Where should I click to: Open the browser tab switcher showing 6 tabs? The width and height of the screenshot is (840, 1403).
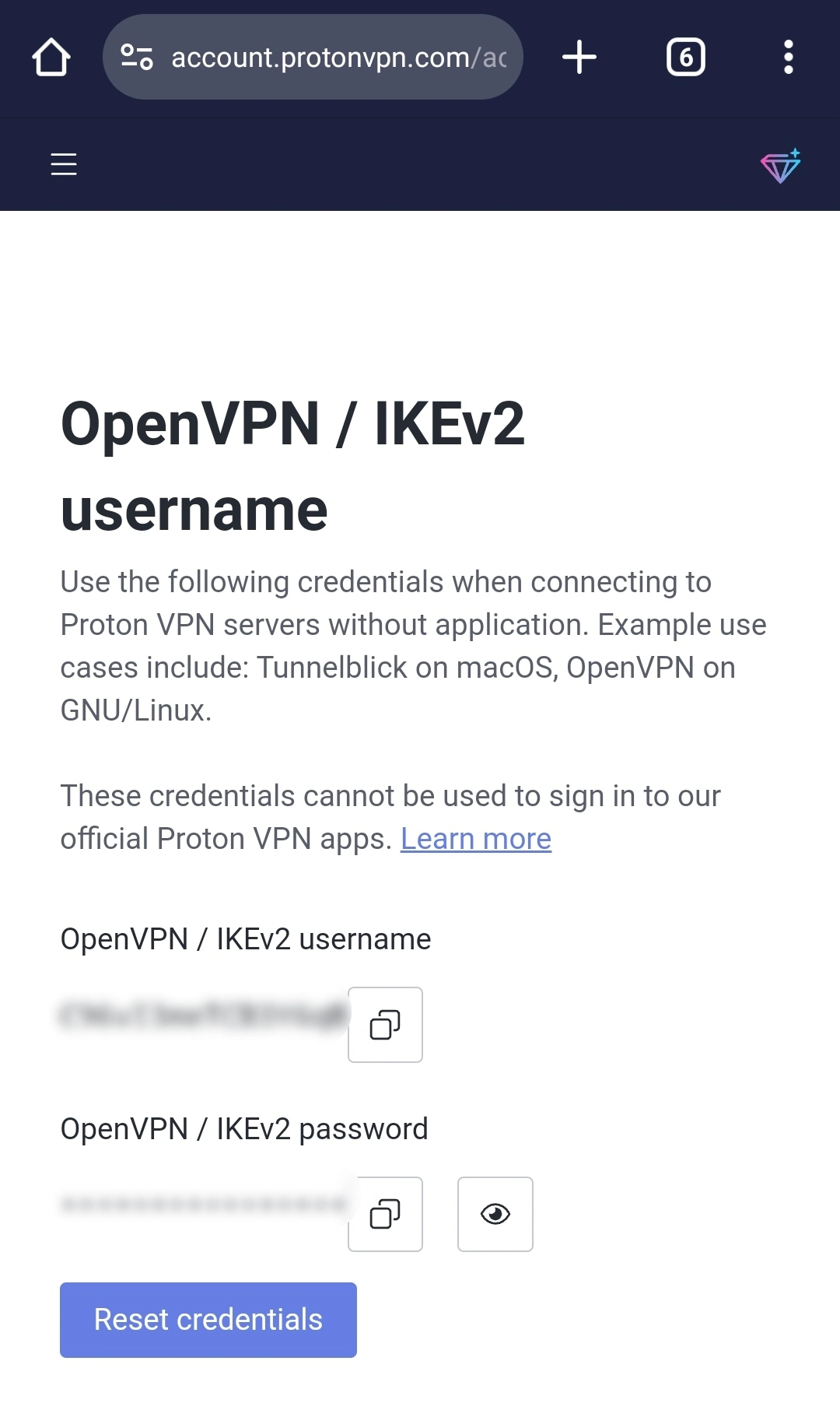point(685,56)
